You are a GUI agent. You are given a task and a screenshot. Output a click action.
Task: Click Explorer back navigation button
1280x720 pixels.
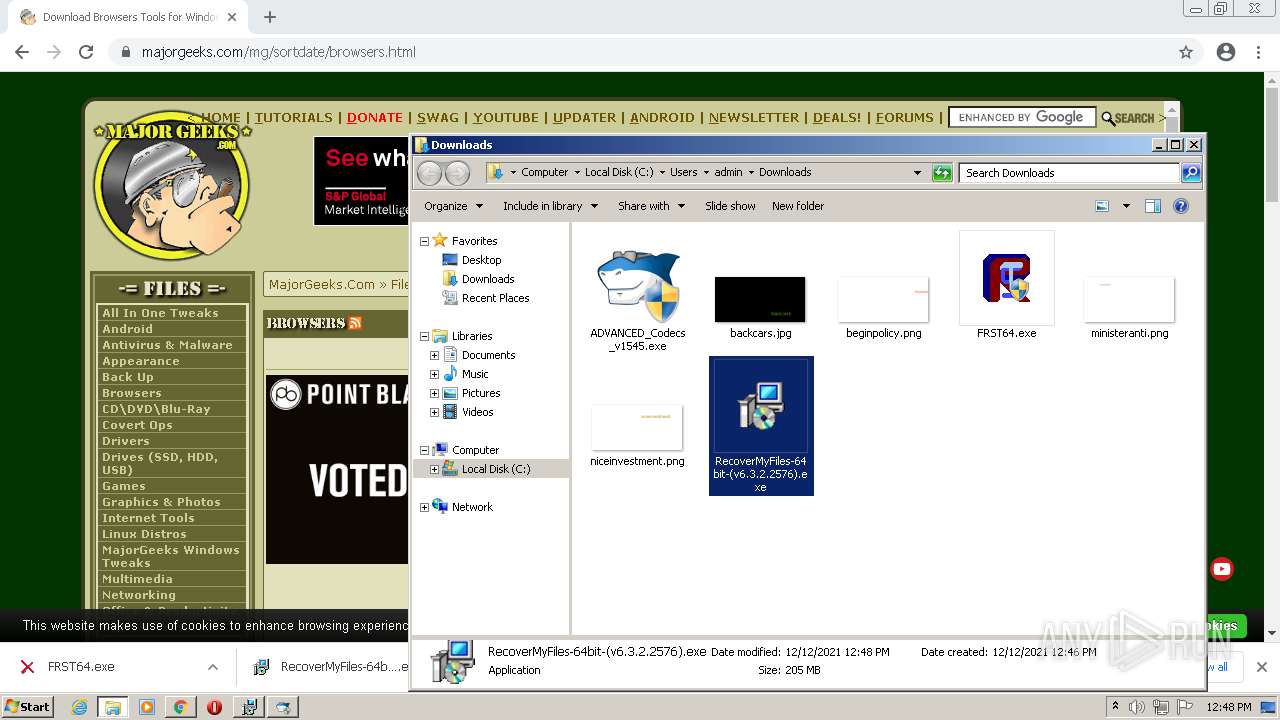click(430, 173)
